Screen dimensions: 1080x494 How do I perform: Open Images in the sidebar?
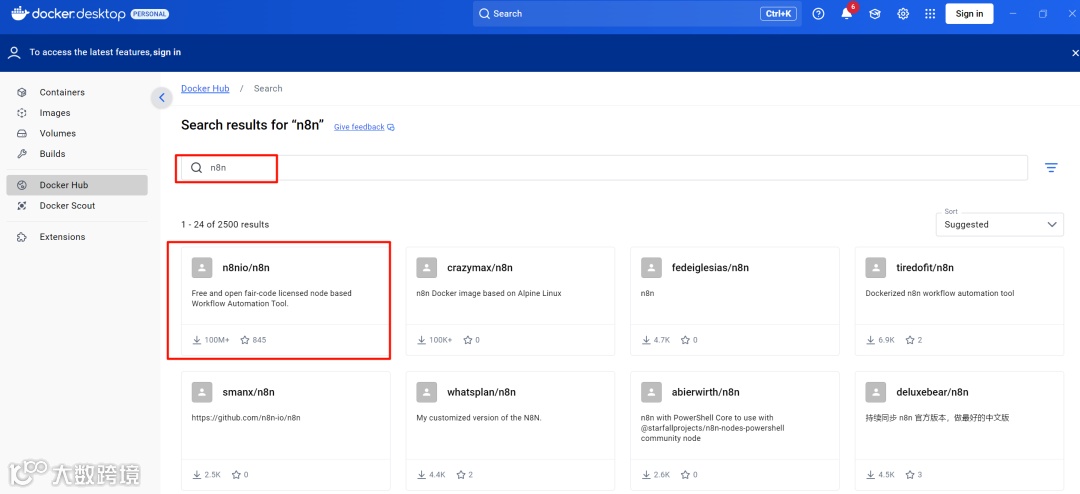77,113
